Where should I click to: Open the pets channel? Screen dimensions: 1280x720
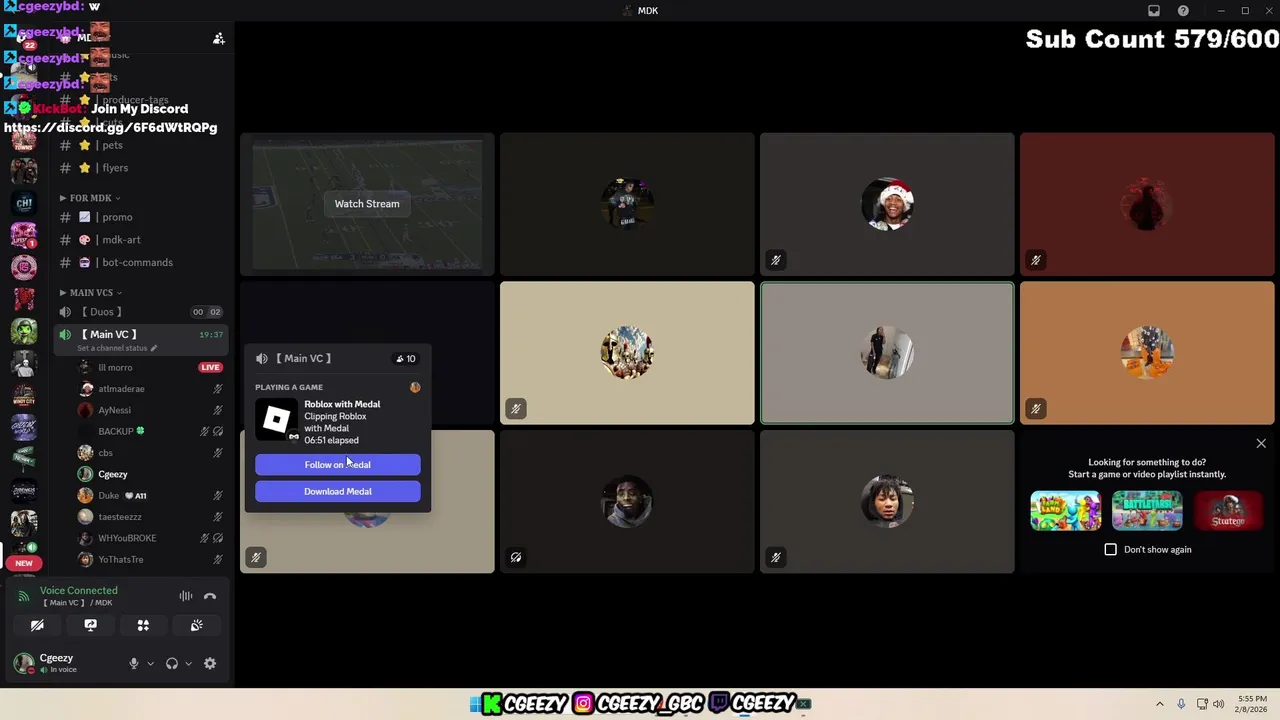click(x=140, y=145)
